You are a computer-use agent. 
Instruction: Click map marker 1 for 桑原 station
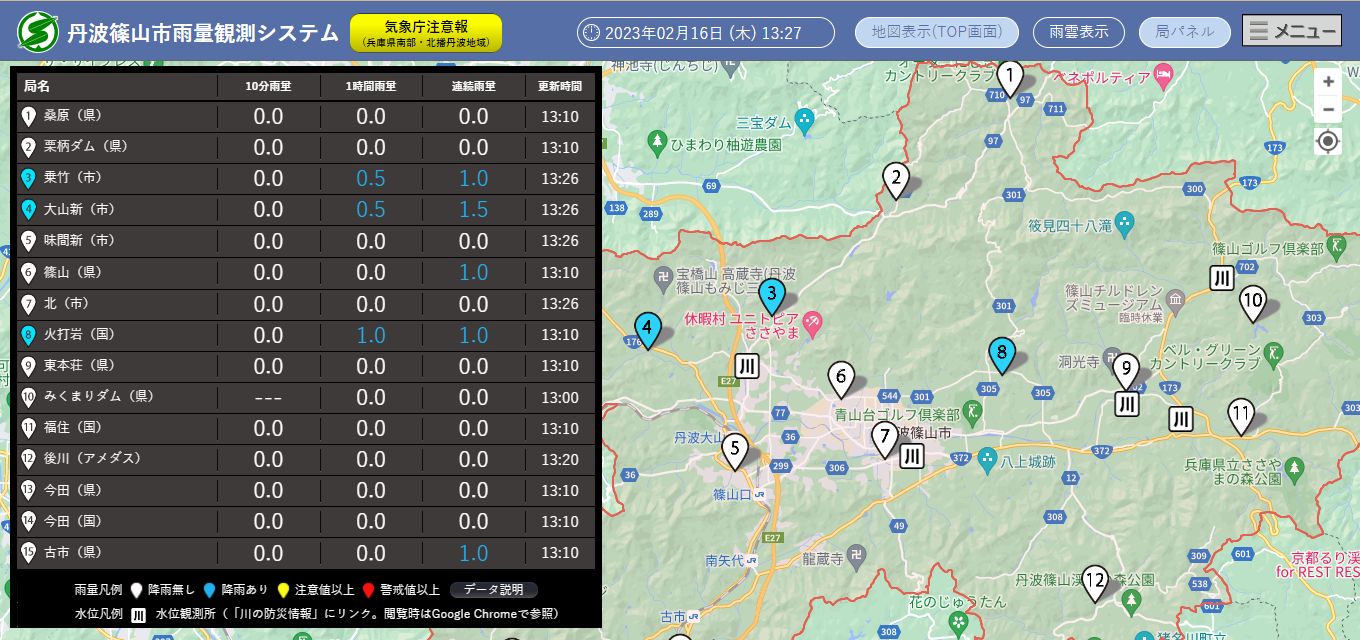[1011, 77]
